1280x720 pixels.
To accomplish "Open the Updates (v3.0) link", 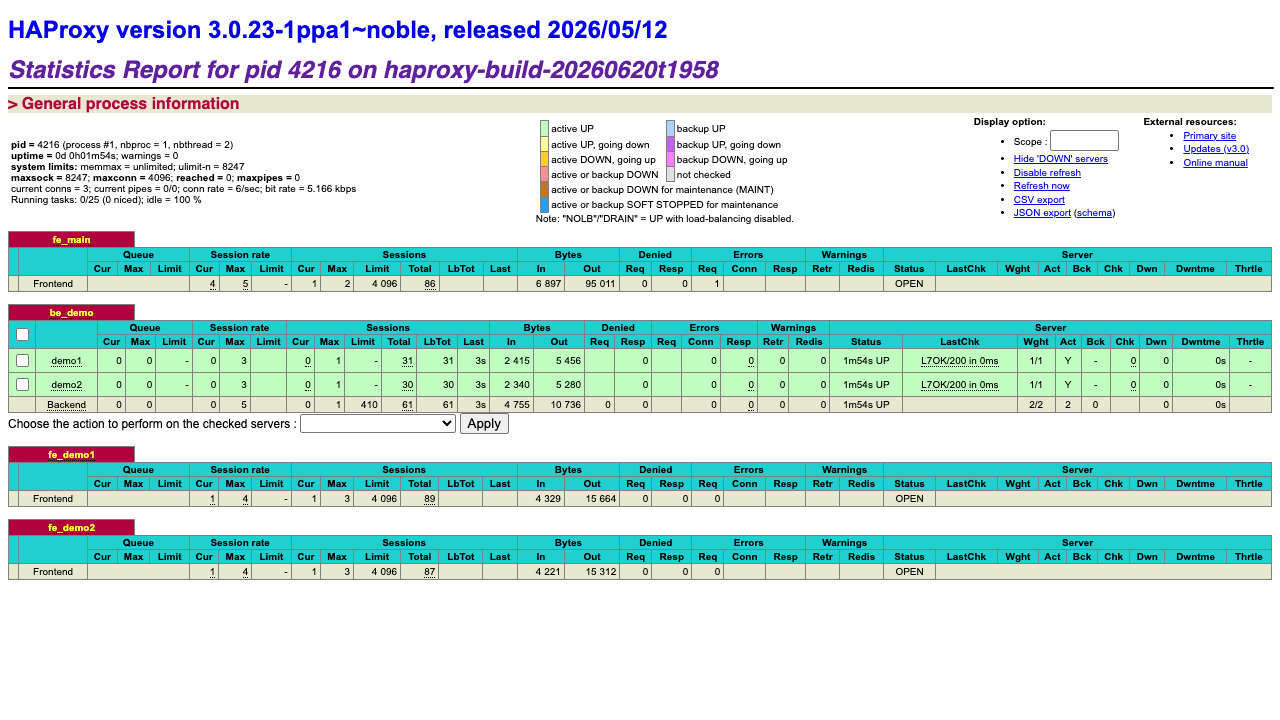I will (1216, 149).
